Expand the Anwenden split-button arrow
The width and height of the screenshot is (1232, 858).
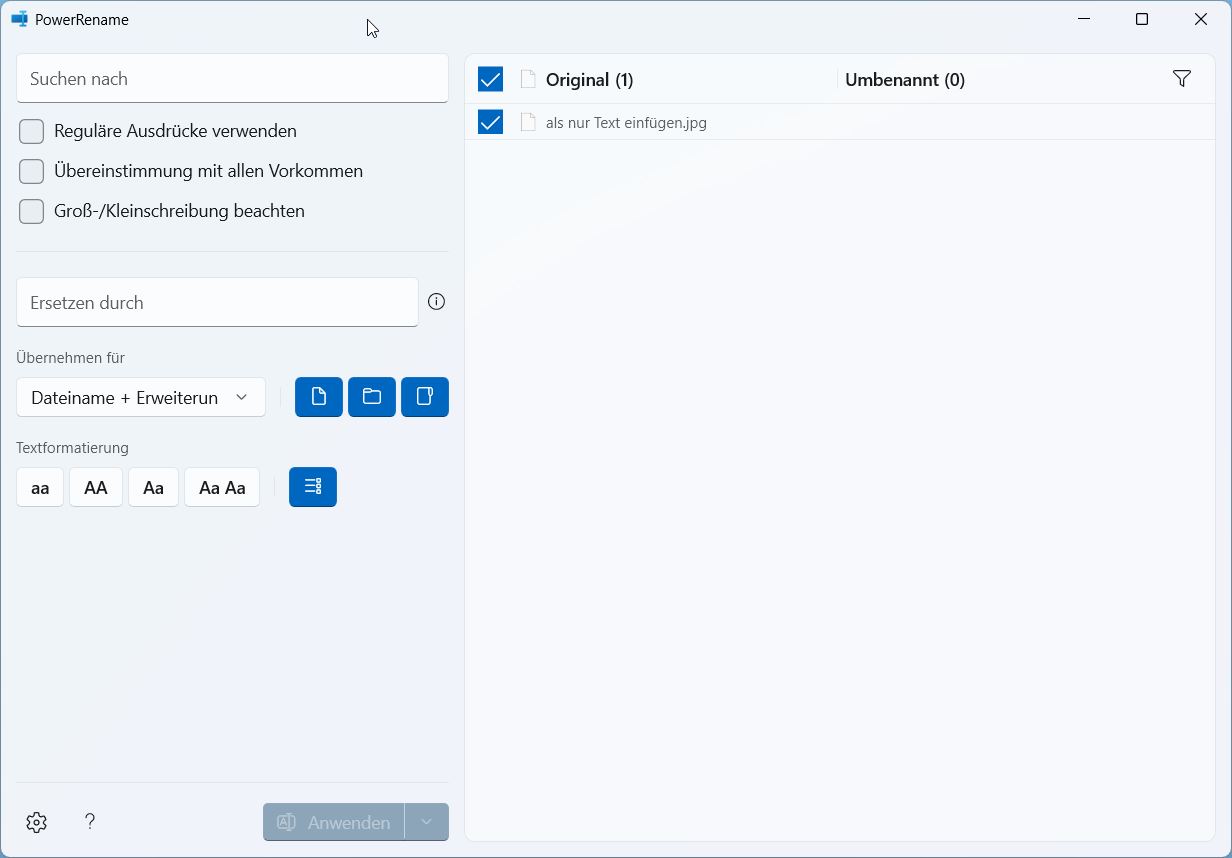click(x=427, y=822)
